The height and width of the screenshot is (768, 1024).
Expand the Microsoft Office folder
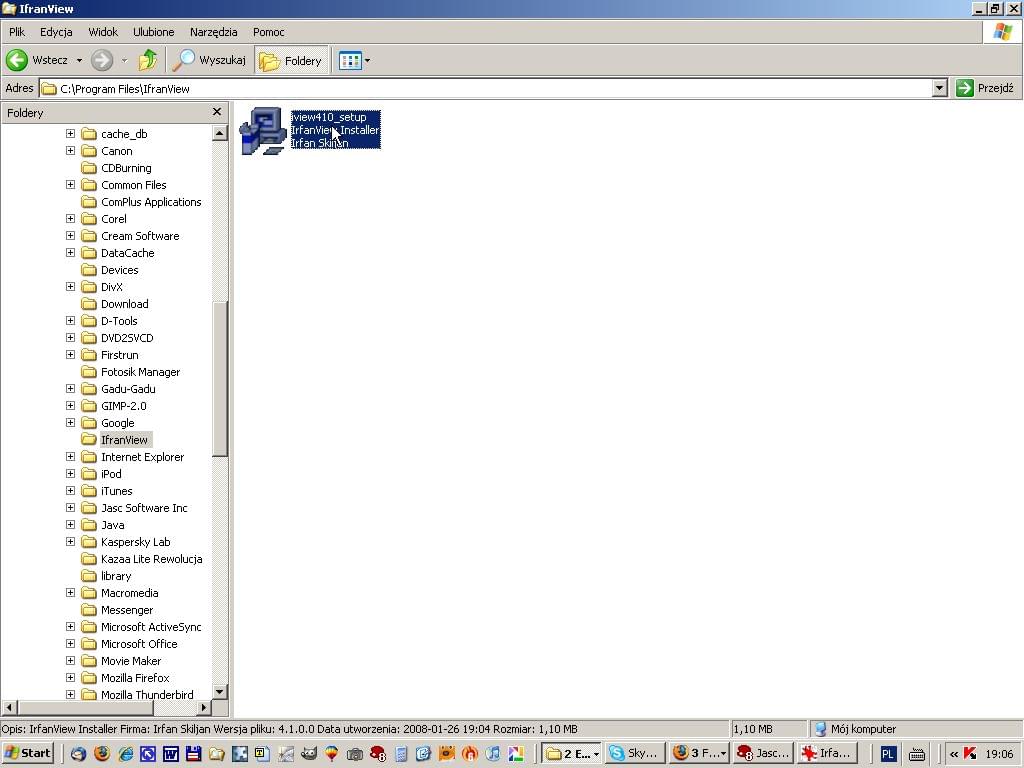[71, 643]
